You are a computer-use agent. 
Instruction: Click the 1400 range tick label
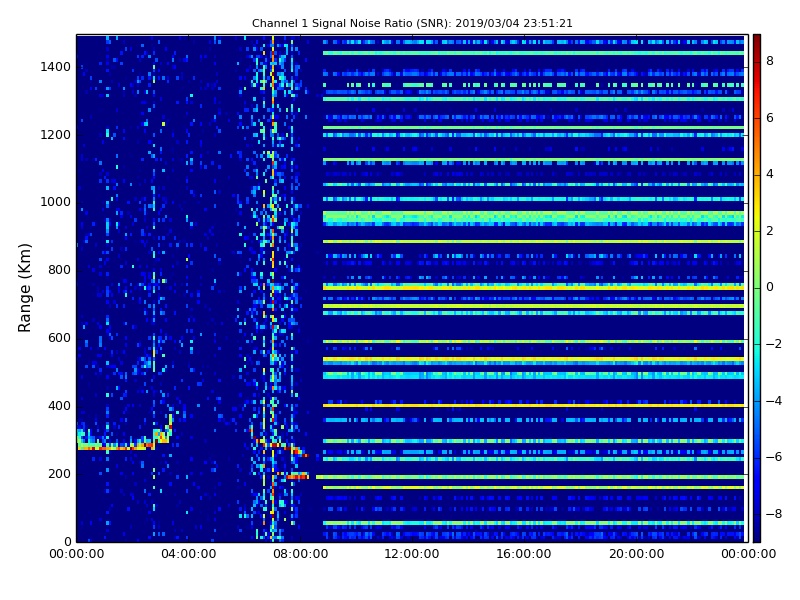55,67
